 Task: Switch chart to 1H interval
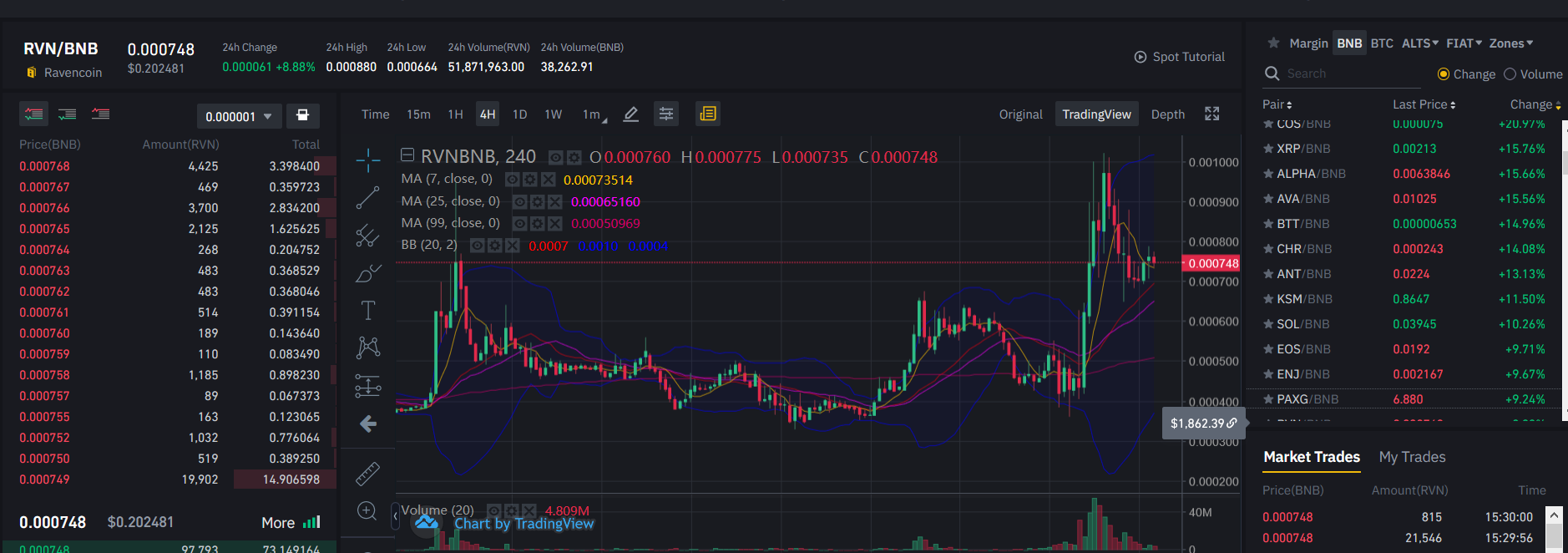455,114
